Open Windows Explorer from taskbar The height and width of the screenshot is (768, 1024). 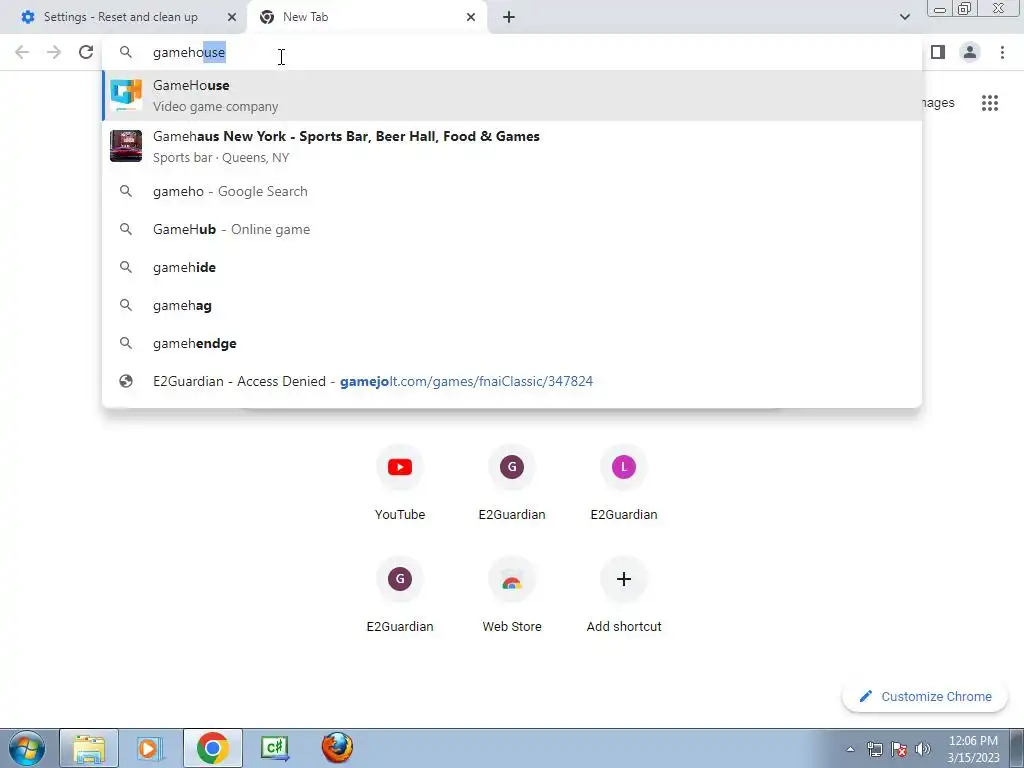point(89,748)
